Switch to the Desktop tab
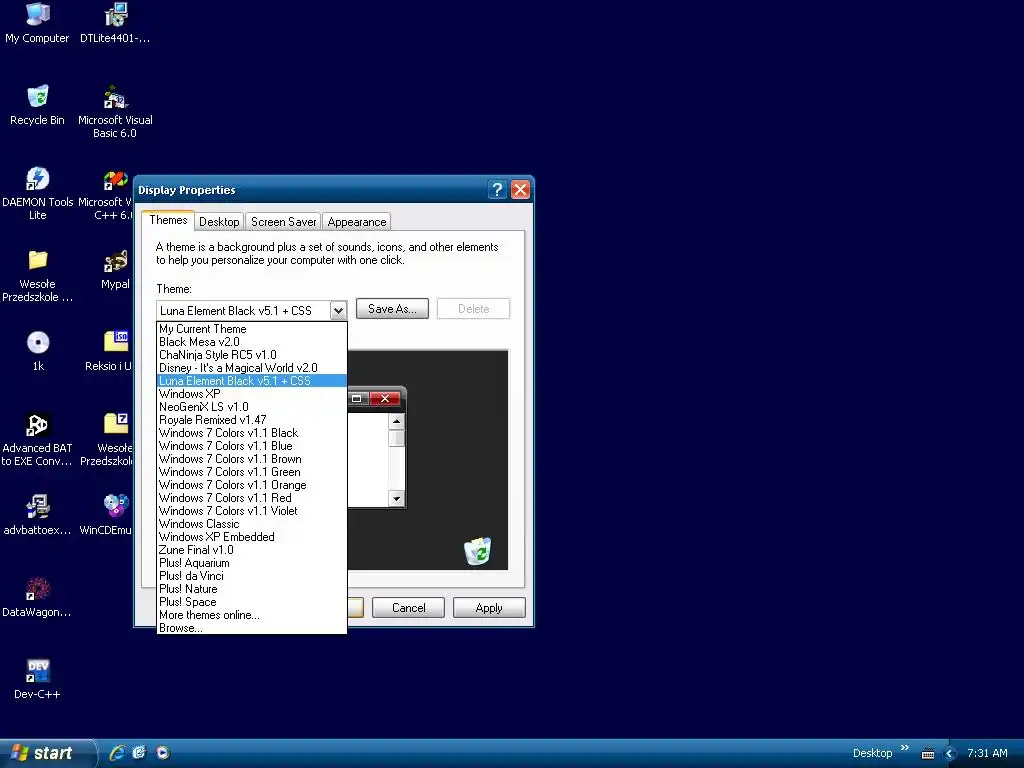 [x=219, y=222]
